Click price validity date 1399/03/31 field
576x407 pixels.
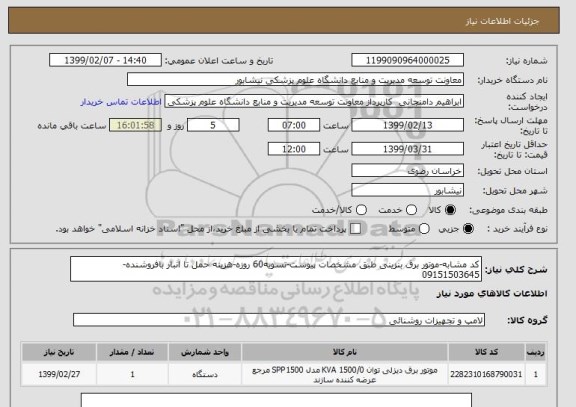tap(407, 149)
